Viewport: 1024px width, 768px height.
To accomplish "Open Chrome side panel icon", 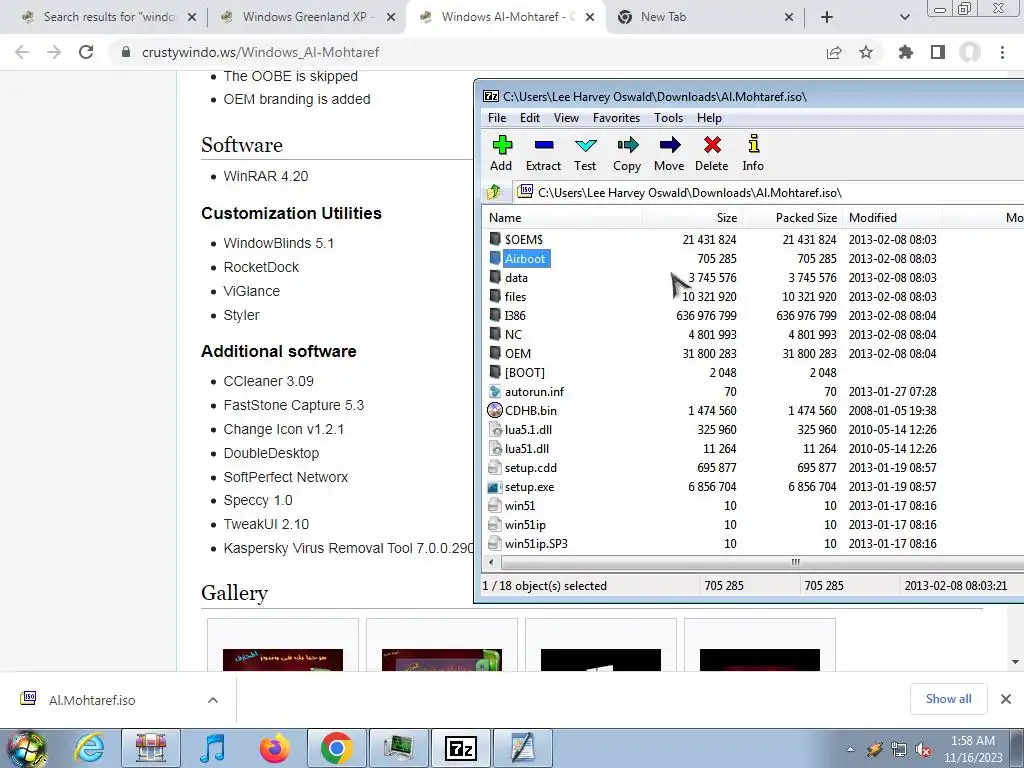I will coord(938,52).
